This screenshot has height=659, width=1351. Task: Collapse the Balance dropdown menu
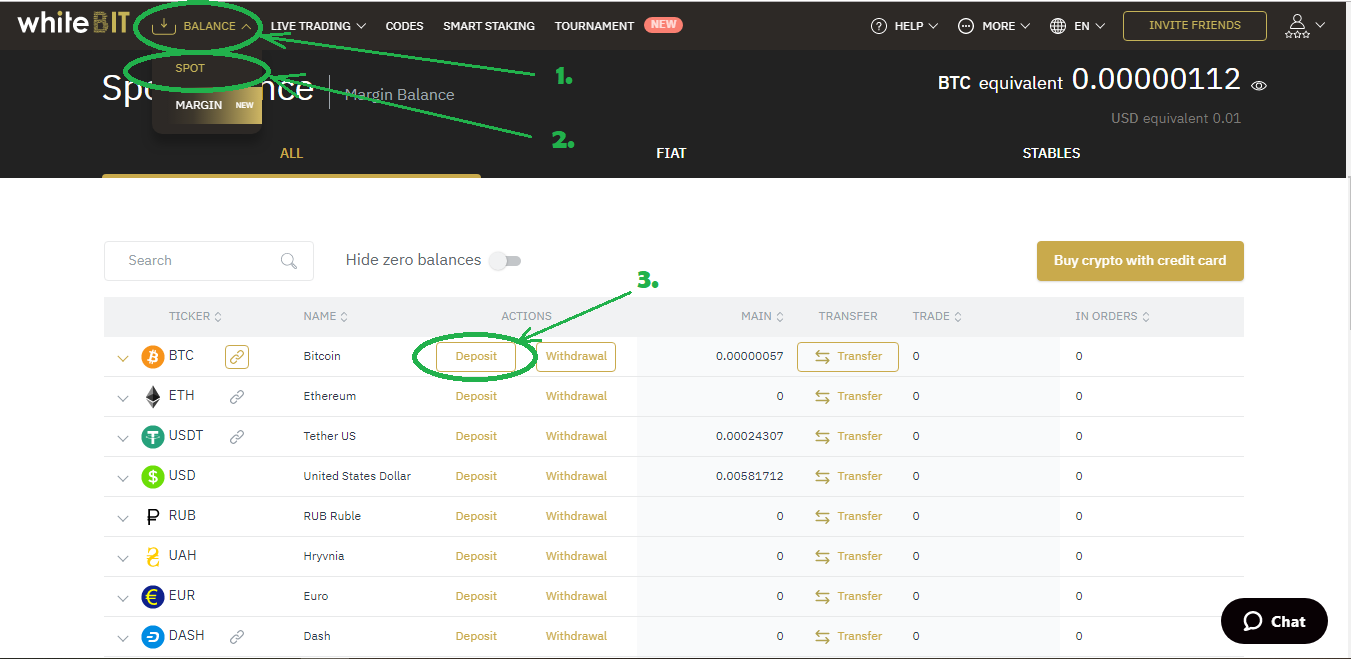click(201, 26)
